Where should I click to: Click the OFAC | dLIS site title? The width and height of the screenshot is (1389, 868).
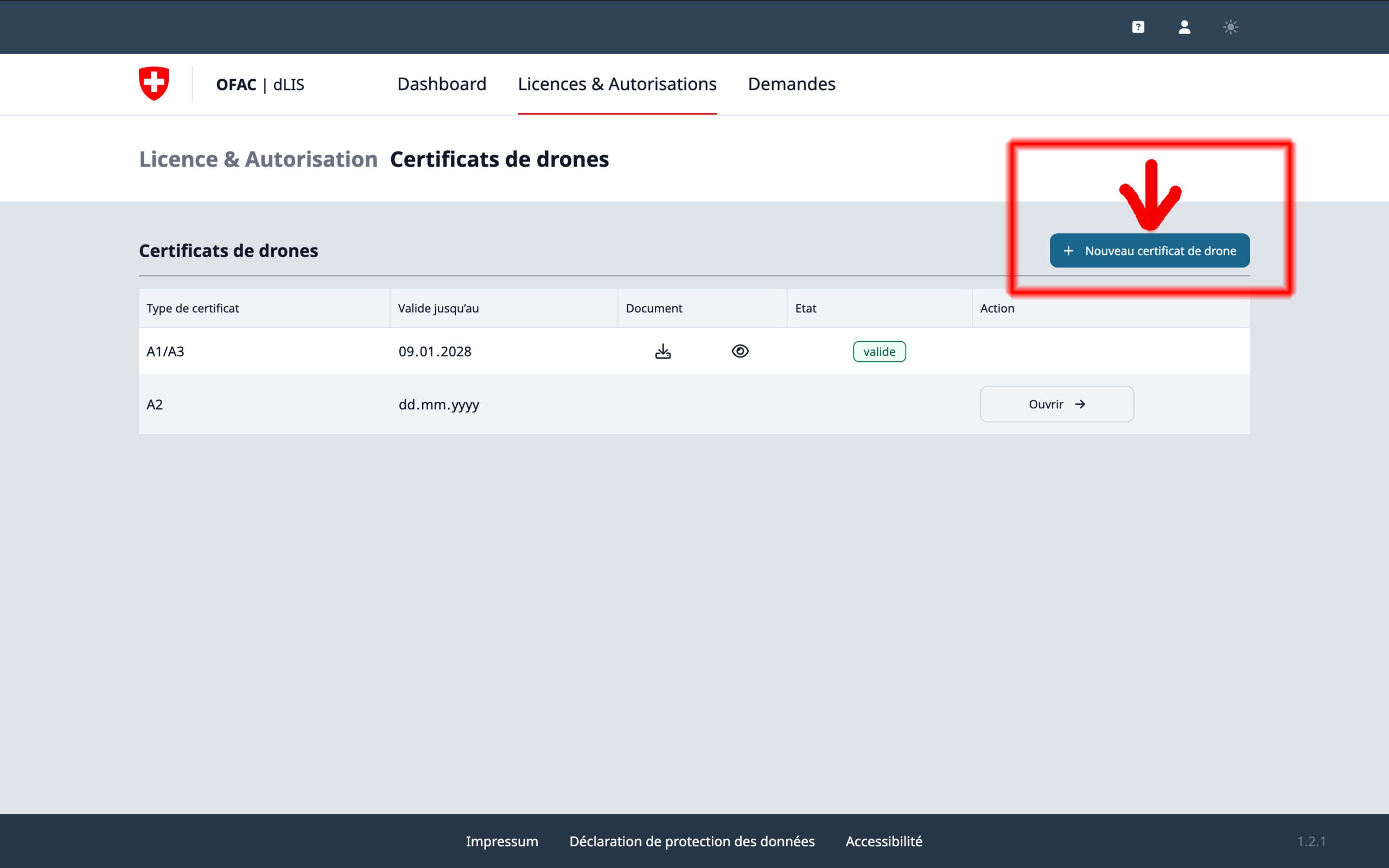[260, 85]
